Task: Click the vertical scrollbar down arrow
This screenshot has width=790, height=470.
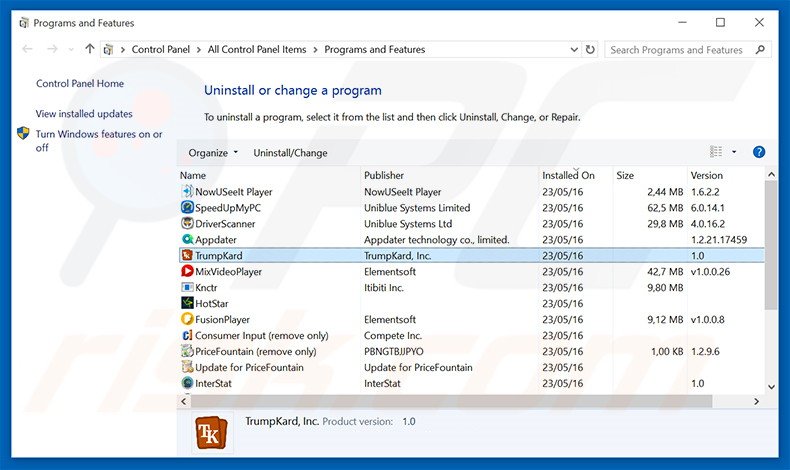Action: click(771, 386)
